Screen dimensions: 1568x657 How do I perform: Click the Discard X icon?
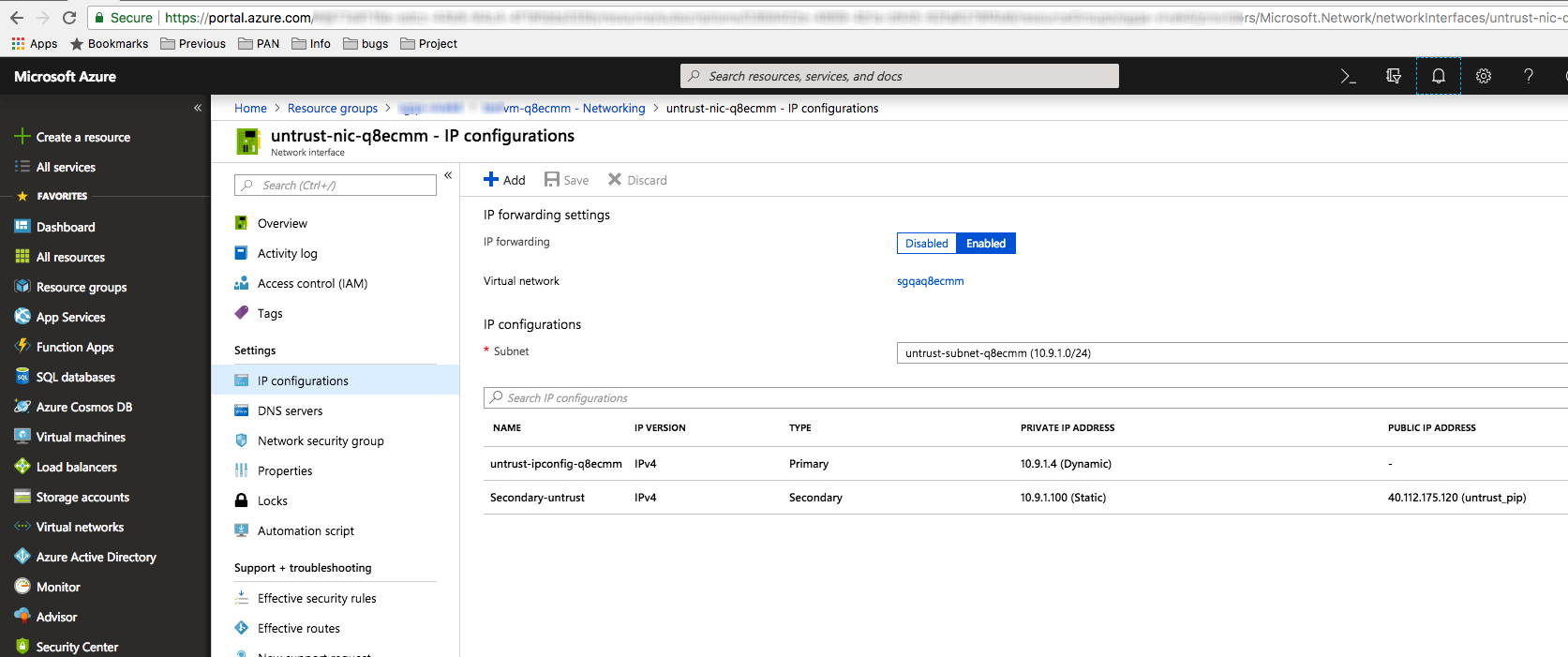point(615,180)
